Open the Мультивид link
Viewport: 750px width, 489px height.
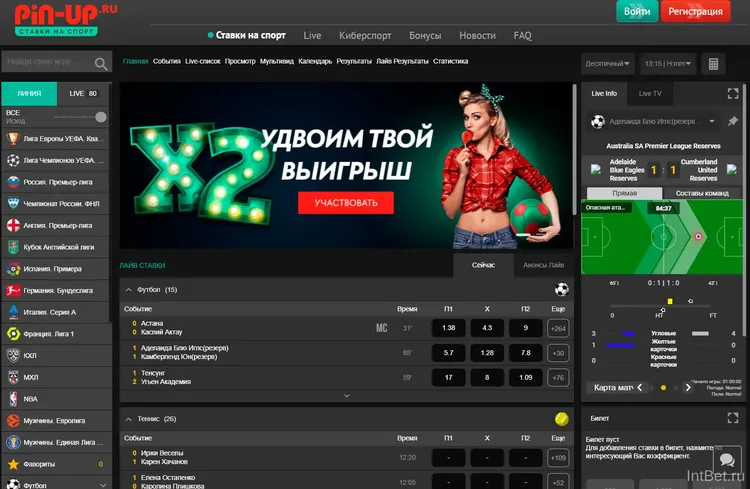[x=276, y=61]
